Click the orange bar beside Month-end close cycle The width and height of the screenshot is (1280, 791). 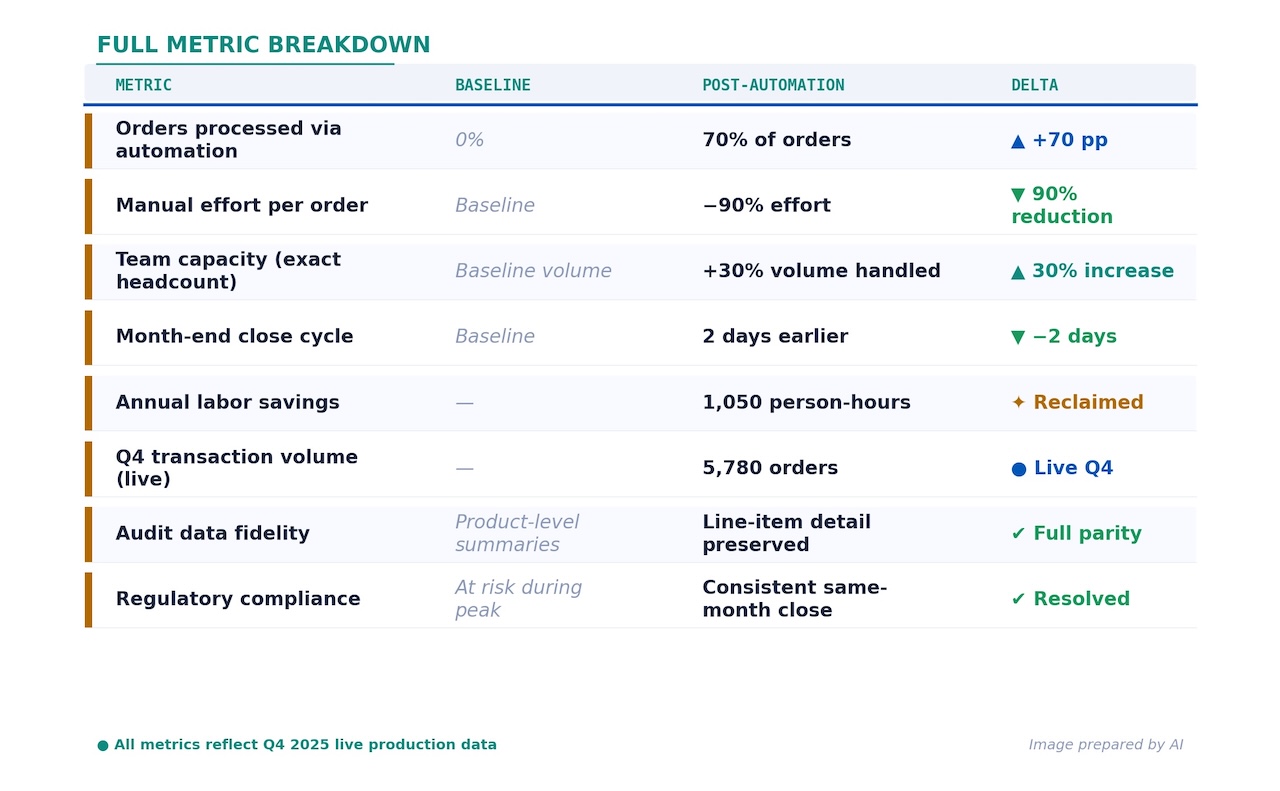pyautogui.click(x=88, y=337)
